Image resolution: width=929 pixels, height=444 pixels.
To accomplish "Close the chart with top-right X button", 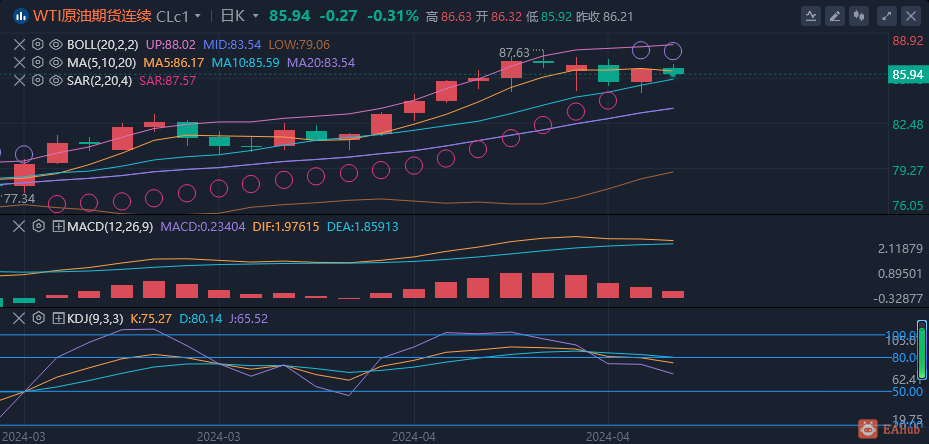I will 911,16.
